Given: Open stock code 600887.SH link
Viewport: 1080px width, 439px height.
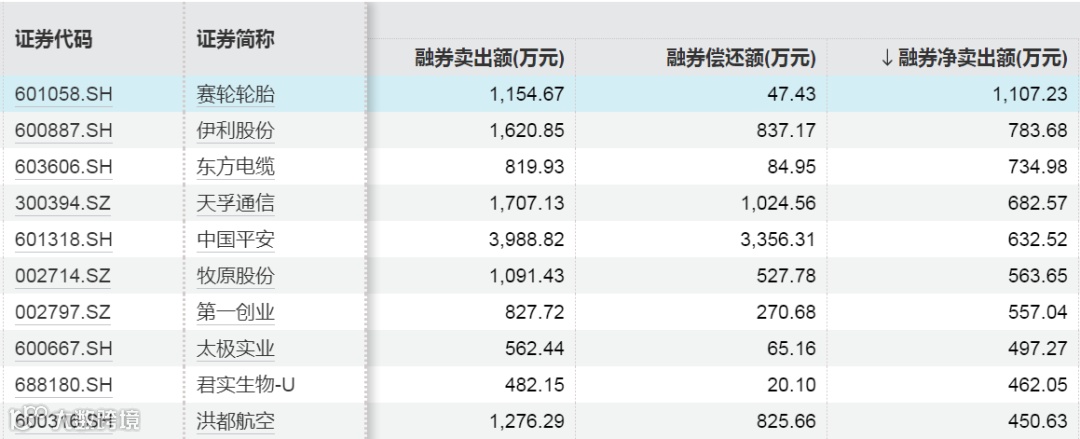Looking at the screenshot, I should click(63, 130).
